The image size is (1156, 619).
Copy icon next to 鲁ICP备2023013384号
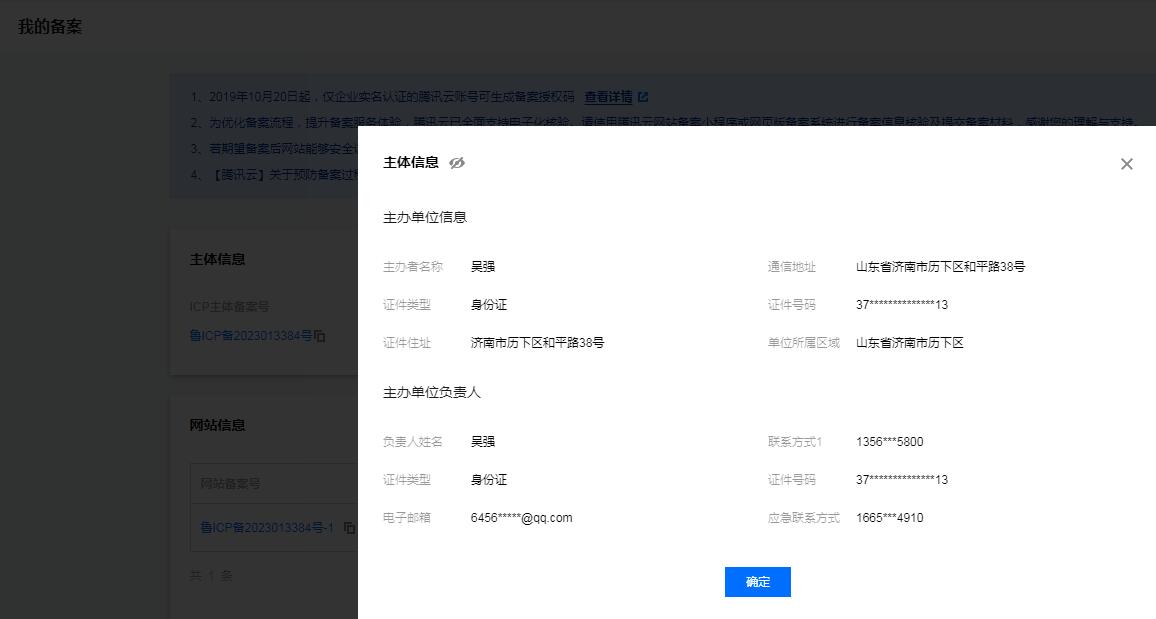pos(320,335)
